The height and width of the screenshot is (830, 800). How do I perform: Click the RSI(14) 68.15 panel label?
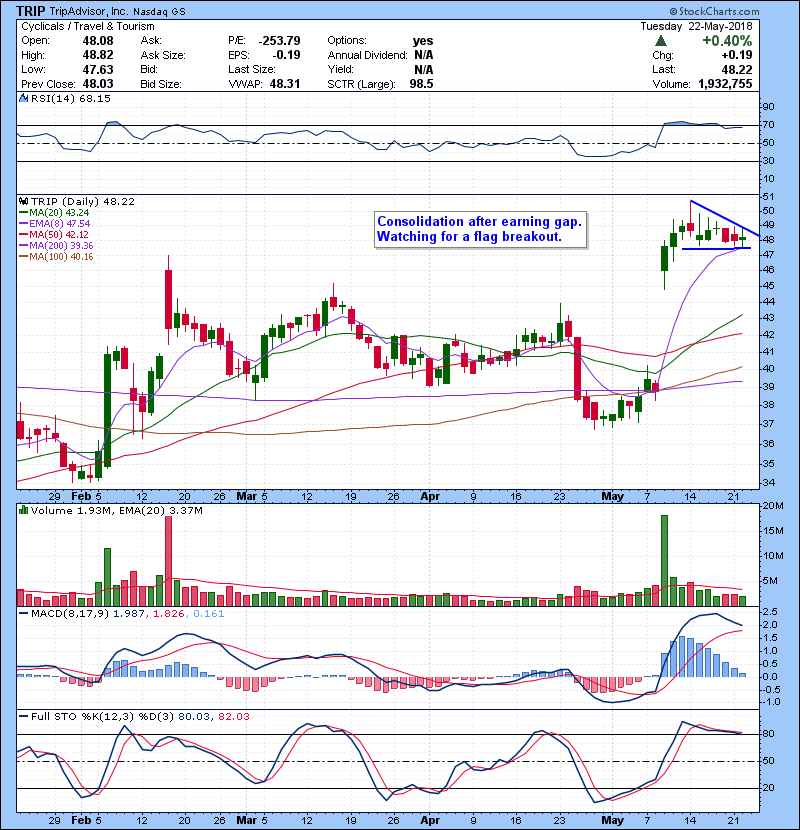pos(71,98)
